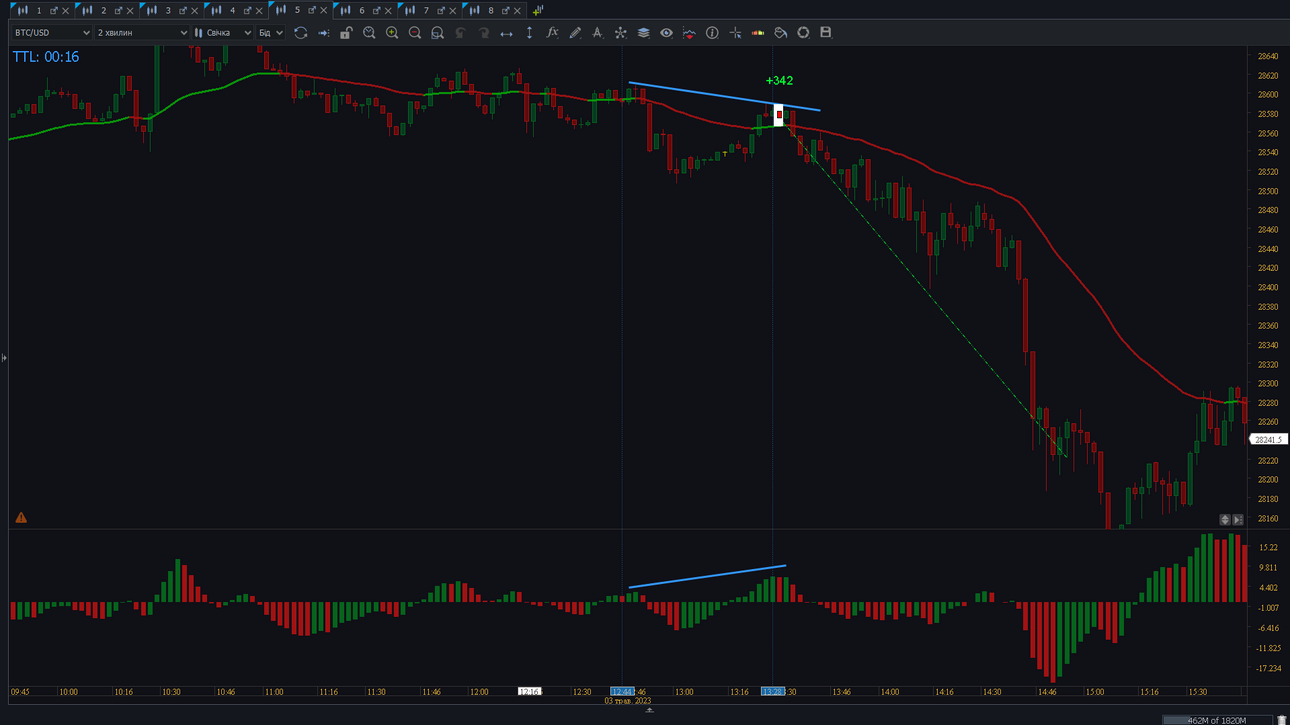Expand the bottom panel handle arrow
1290x725 pixels.
[649, 710]
